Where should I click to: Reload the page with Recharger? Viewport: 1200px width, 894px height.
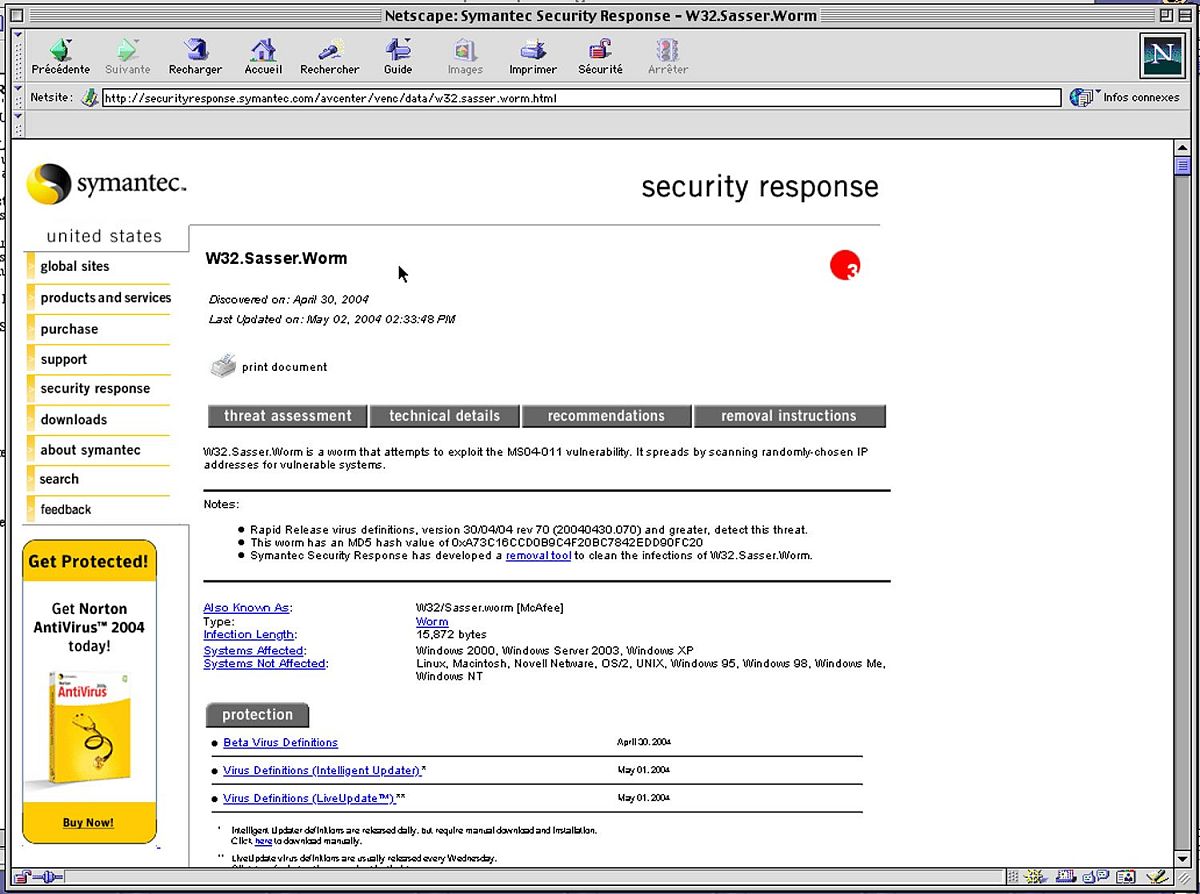tap(195, 56)
